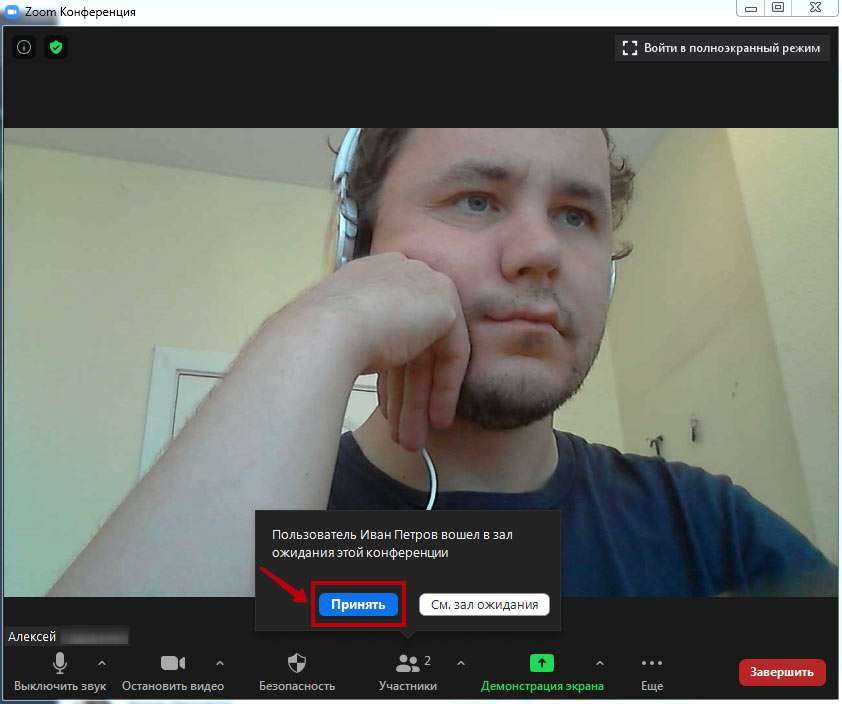Click the green encryption shield icon
This screenshot has width=842, height=704.
click(56, 47)
